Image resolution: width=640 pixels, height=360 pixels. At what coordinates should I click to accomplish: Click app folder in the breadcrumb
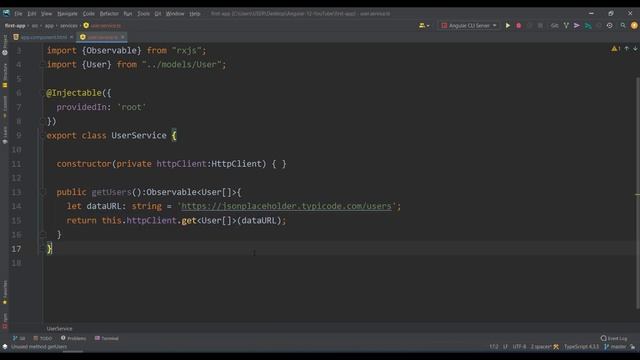coord(49,25)
